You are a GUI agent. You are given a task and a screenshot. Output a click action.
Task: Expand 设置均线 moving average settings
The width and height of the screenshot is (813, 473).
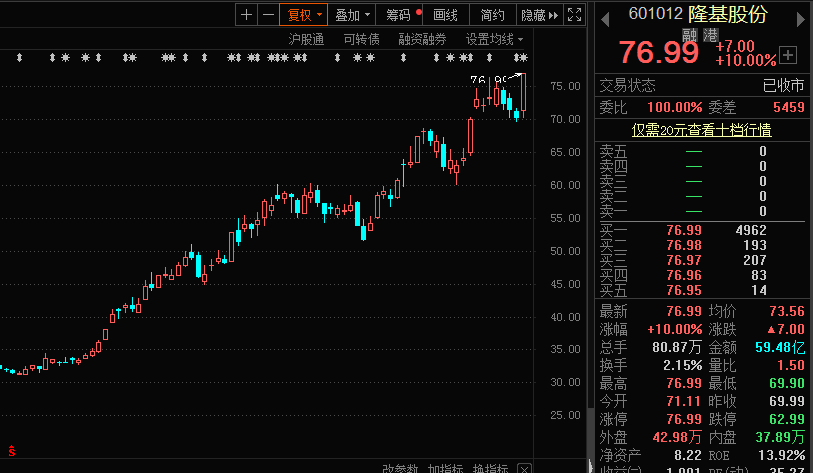pos(494,39)
